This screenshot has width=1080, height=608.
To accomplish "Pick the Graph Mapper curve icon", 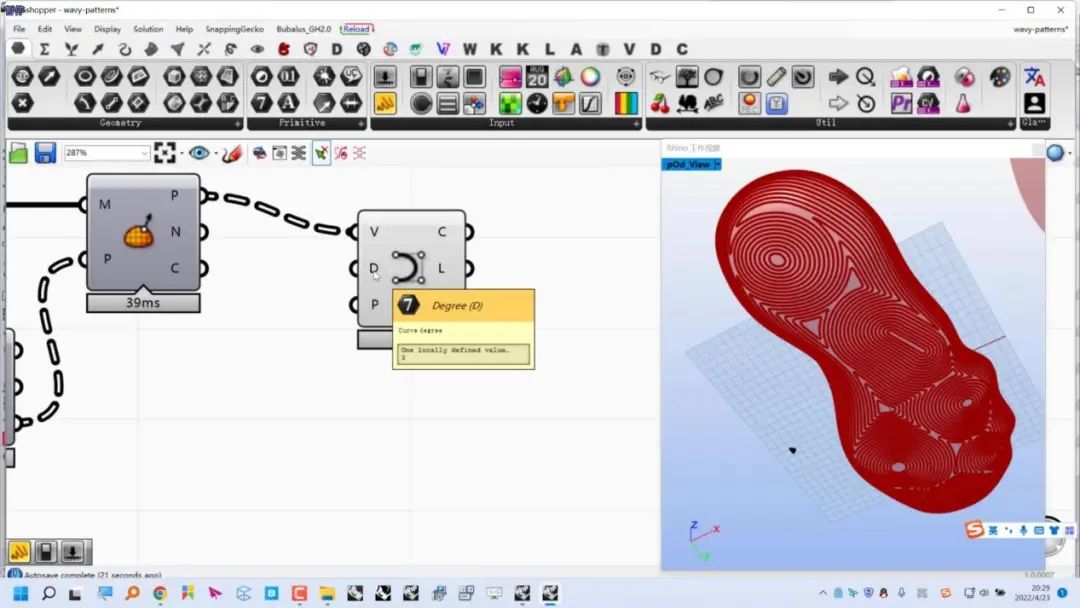I will (590, 103).
